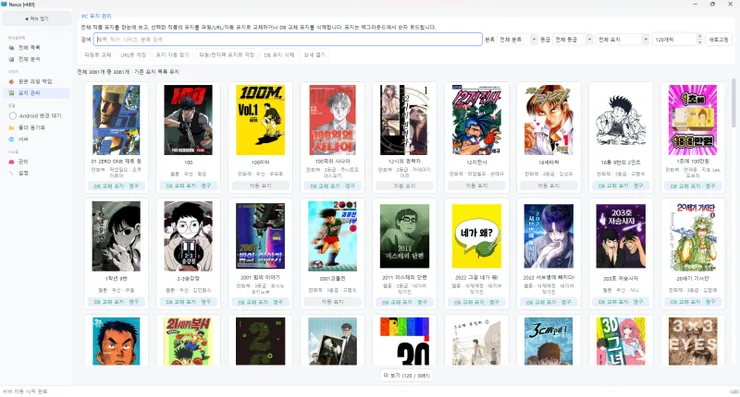Open 전체 목록 in the sidebar

[35, 48]
